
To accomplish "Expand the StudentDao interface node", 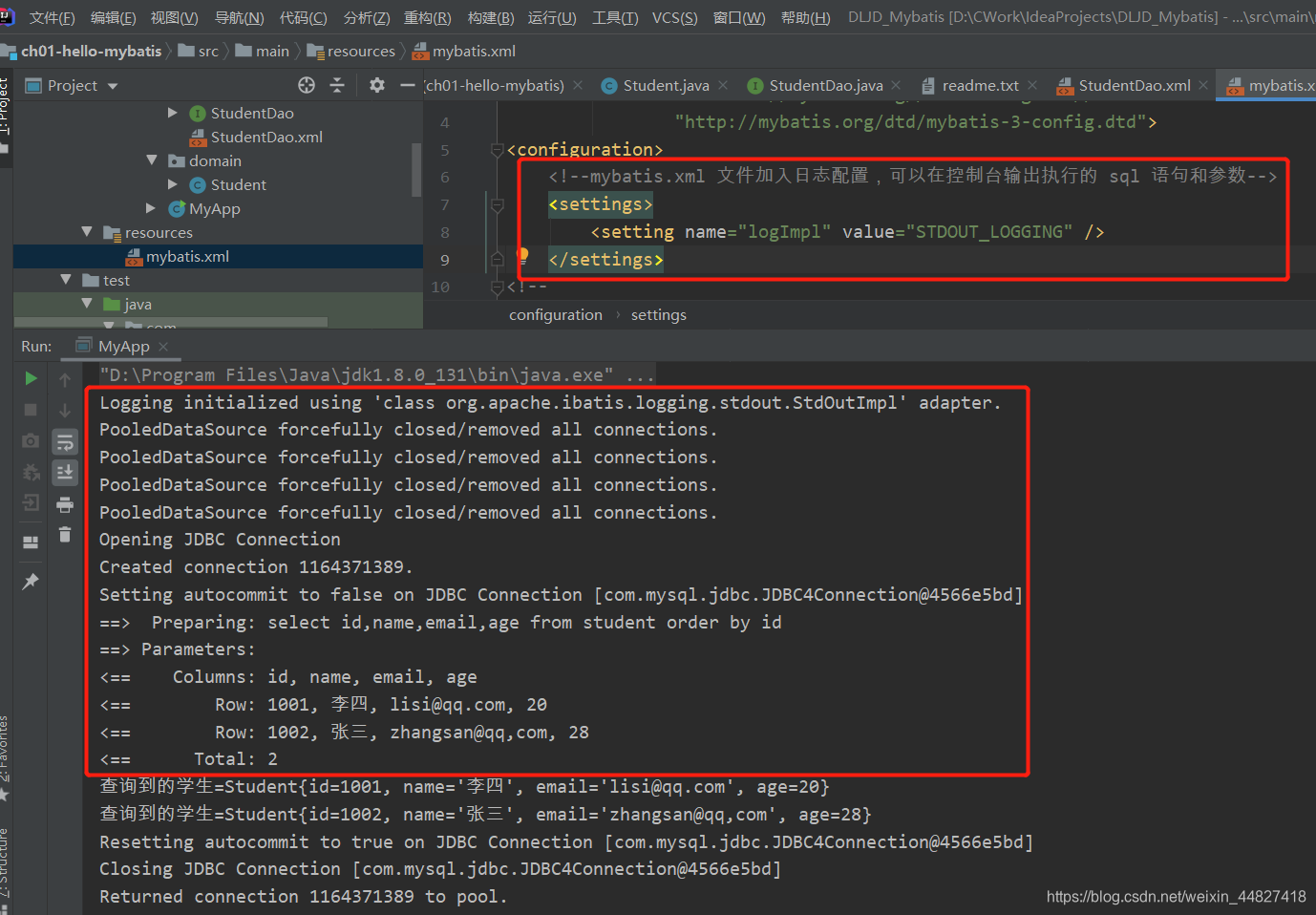I will (173, 113).
